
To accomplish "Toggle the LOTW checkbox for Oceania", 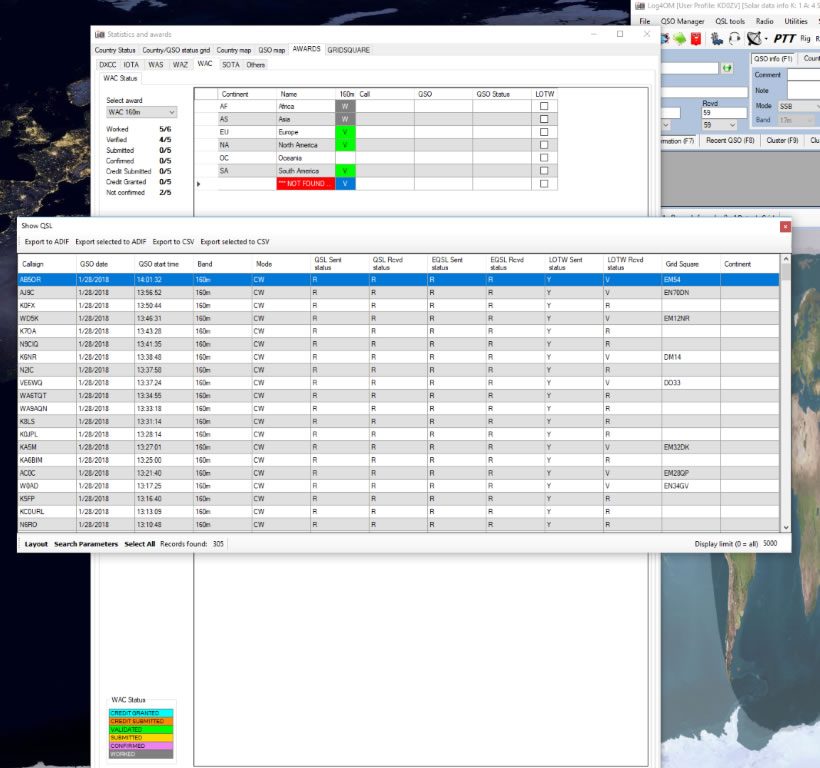I will (x=544, y=158).
